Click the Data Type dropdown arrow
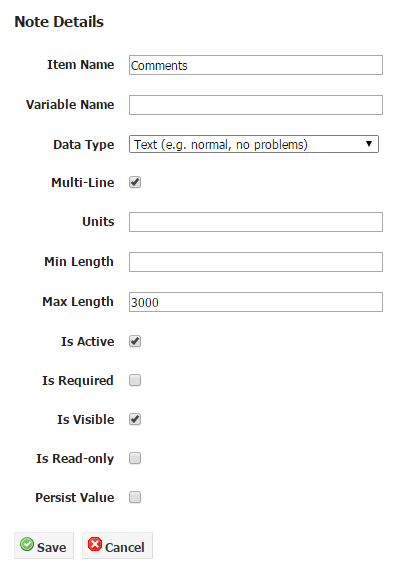This screenshot has height=563, width=414. point(369,144)
